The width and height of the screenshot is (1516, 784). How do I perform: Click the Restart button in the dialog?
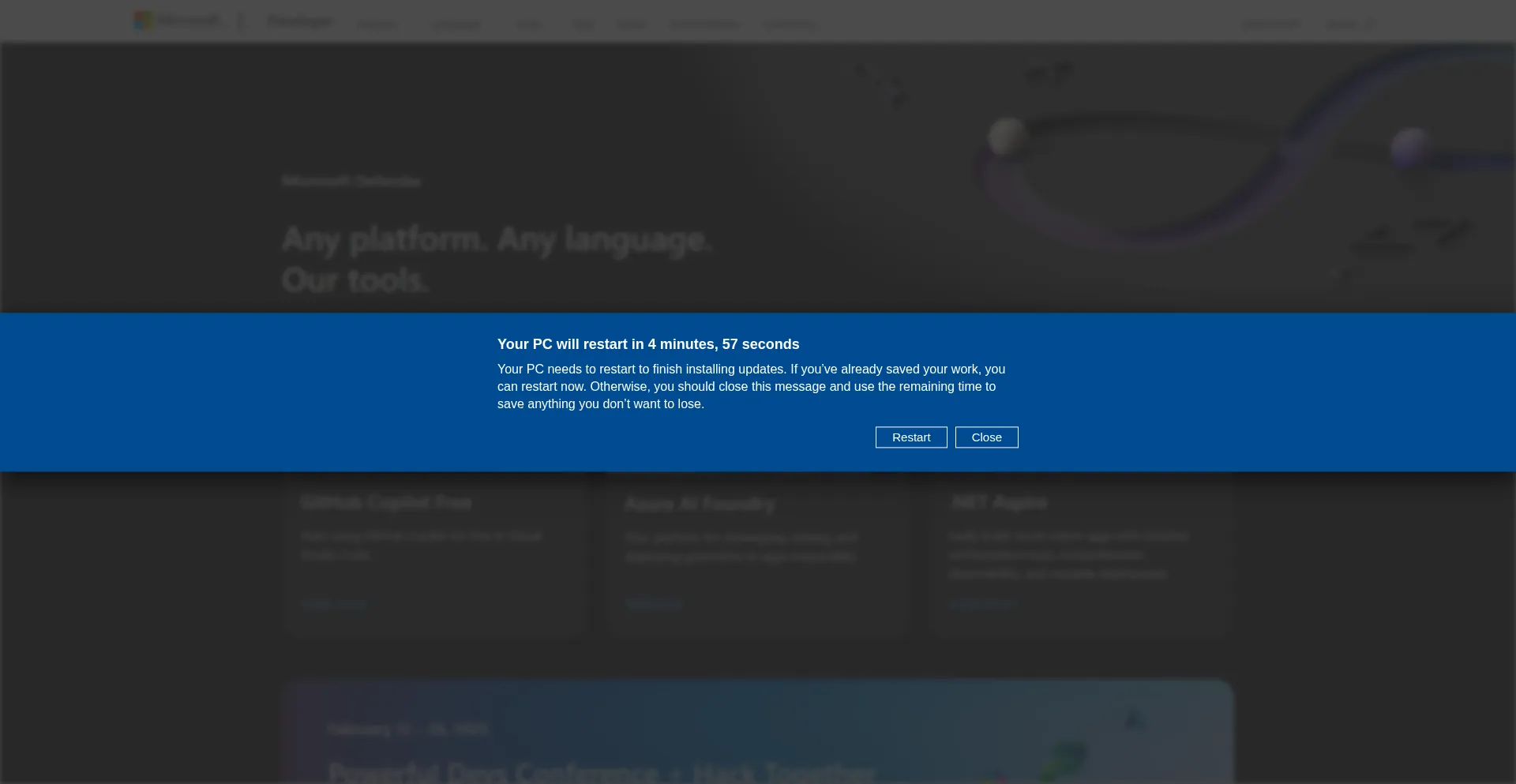click(911, 437)
